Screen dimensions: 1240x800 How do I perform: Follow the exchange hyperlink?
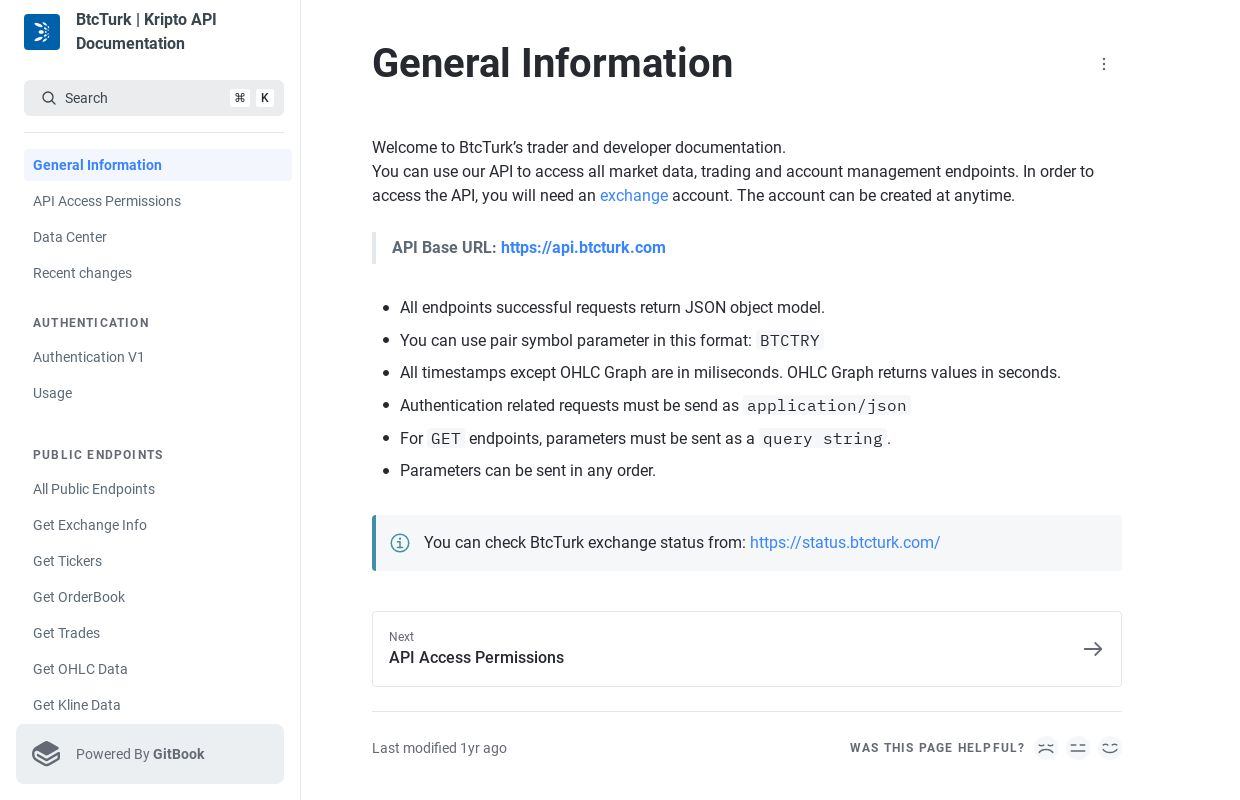click(x=634, y=196)
